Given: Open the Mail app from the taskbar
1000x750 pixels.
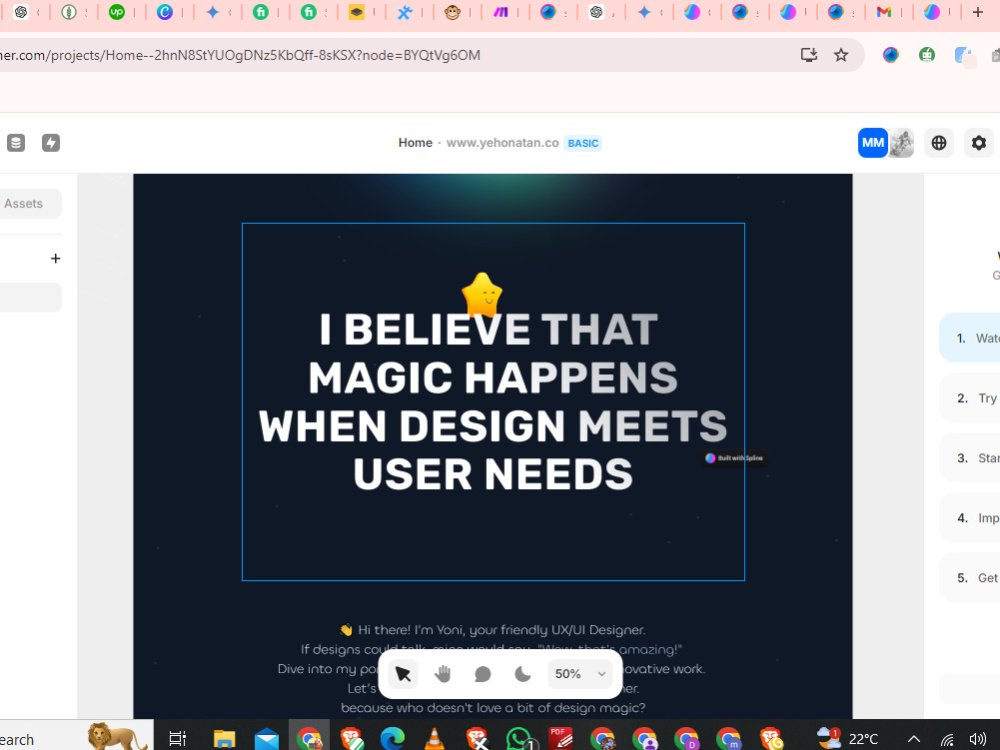Looking at the screenshot, I should click(x=267, y=739).
